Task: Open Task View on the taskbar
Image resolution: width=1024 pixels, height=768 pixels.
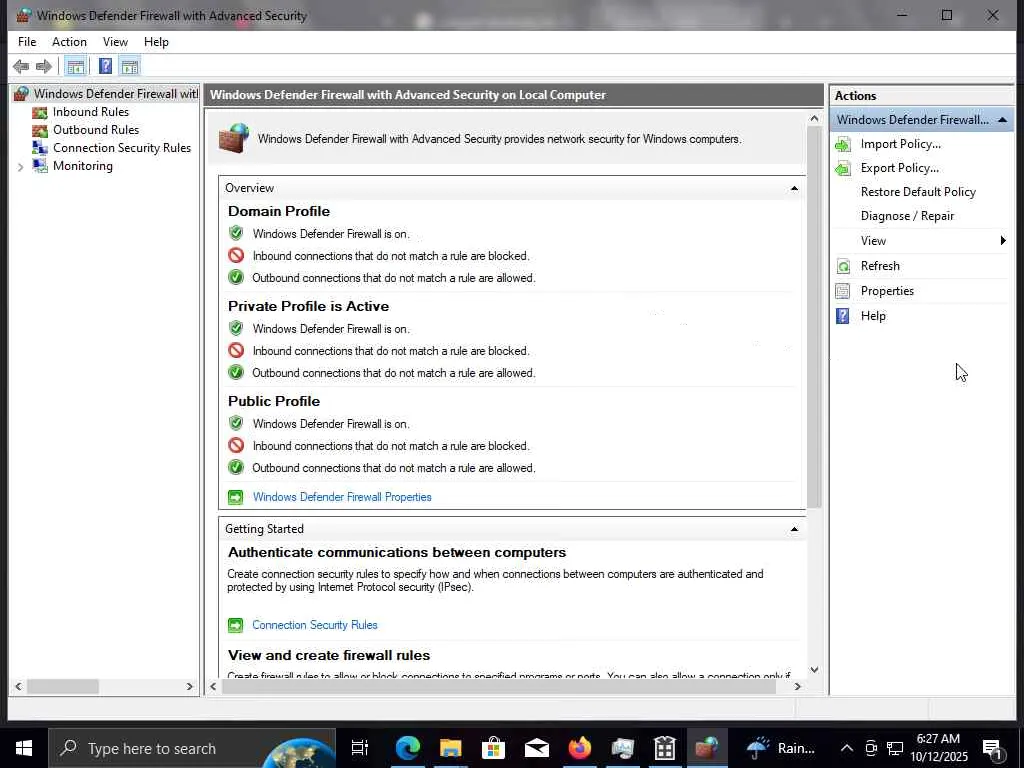Action: 360,748
